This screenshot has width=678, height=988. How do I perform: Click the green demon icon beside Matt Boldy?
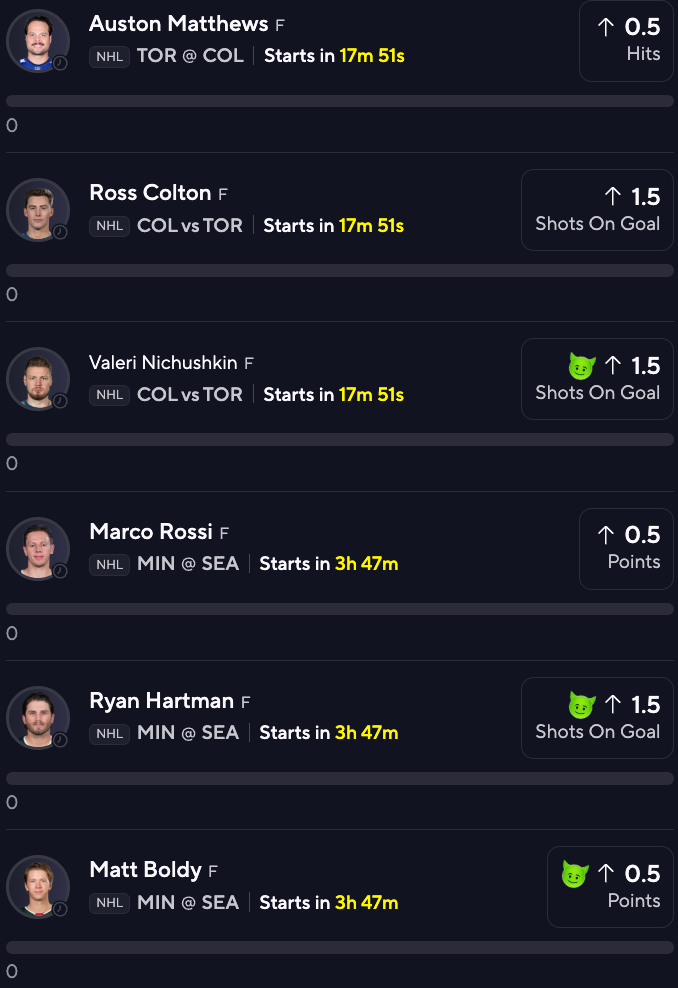tap(575, 874)
